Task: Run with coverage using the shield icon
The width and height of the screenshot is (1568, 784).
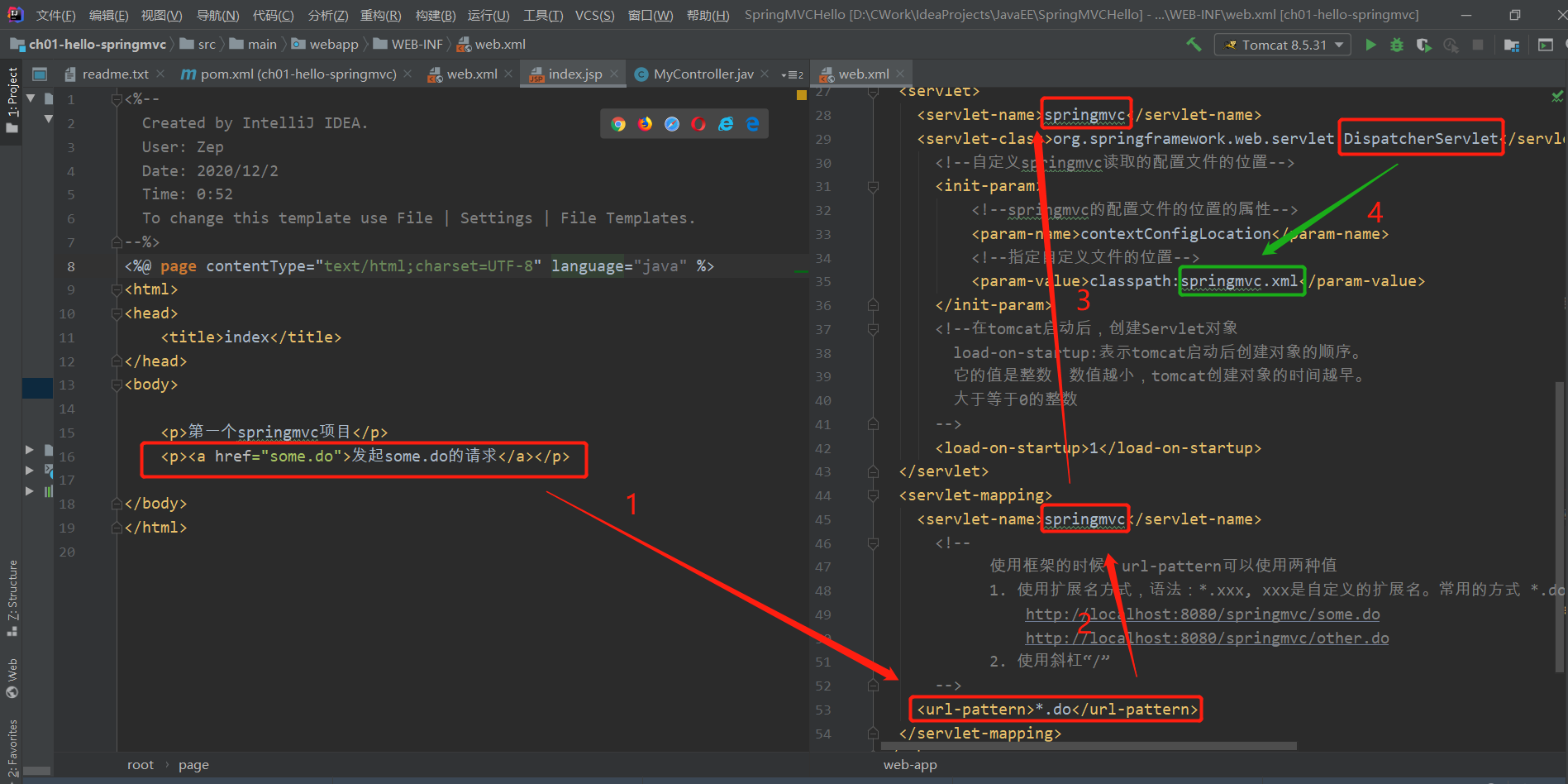Action: (1423, 45)
